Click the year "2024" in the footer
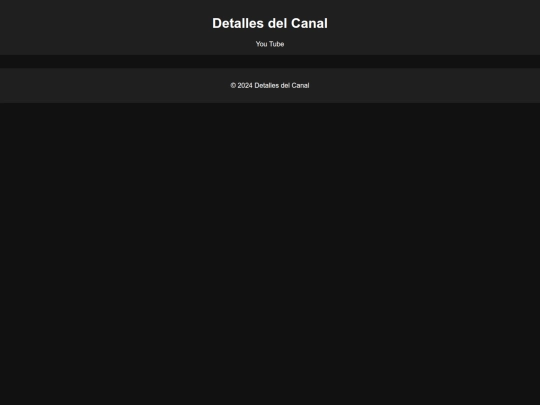 245,85
